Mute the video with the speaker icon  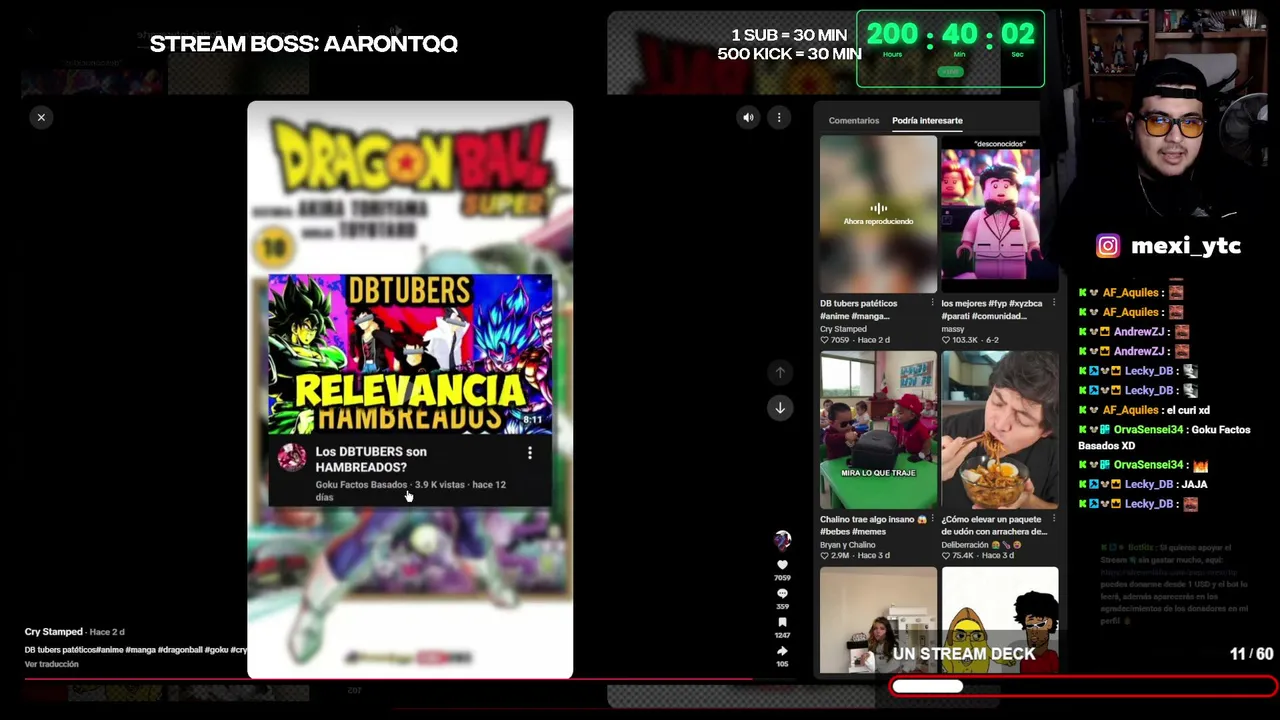pyautogui.click(x=748, y=118)
